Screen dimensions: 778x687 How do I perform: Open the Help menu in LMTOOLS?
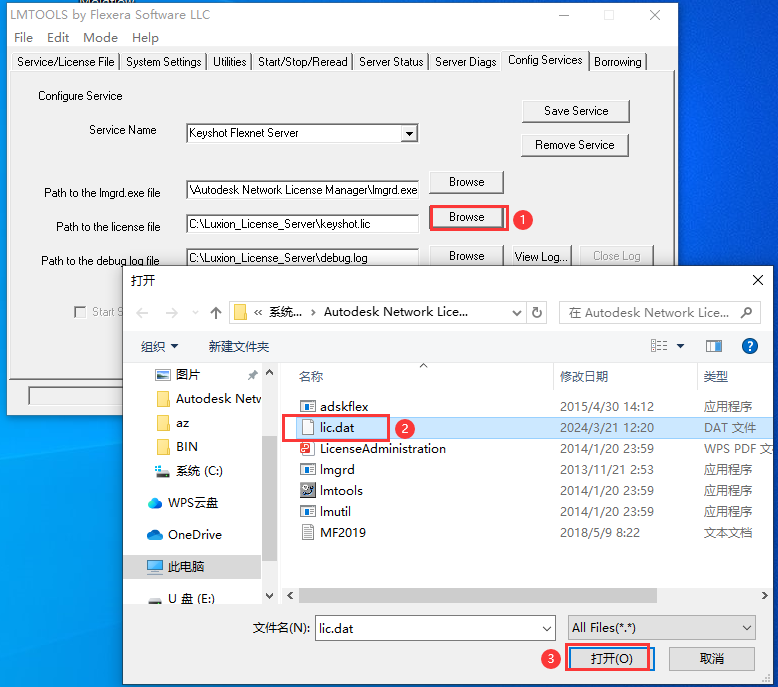[145, 38]
